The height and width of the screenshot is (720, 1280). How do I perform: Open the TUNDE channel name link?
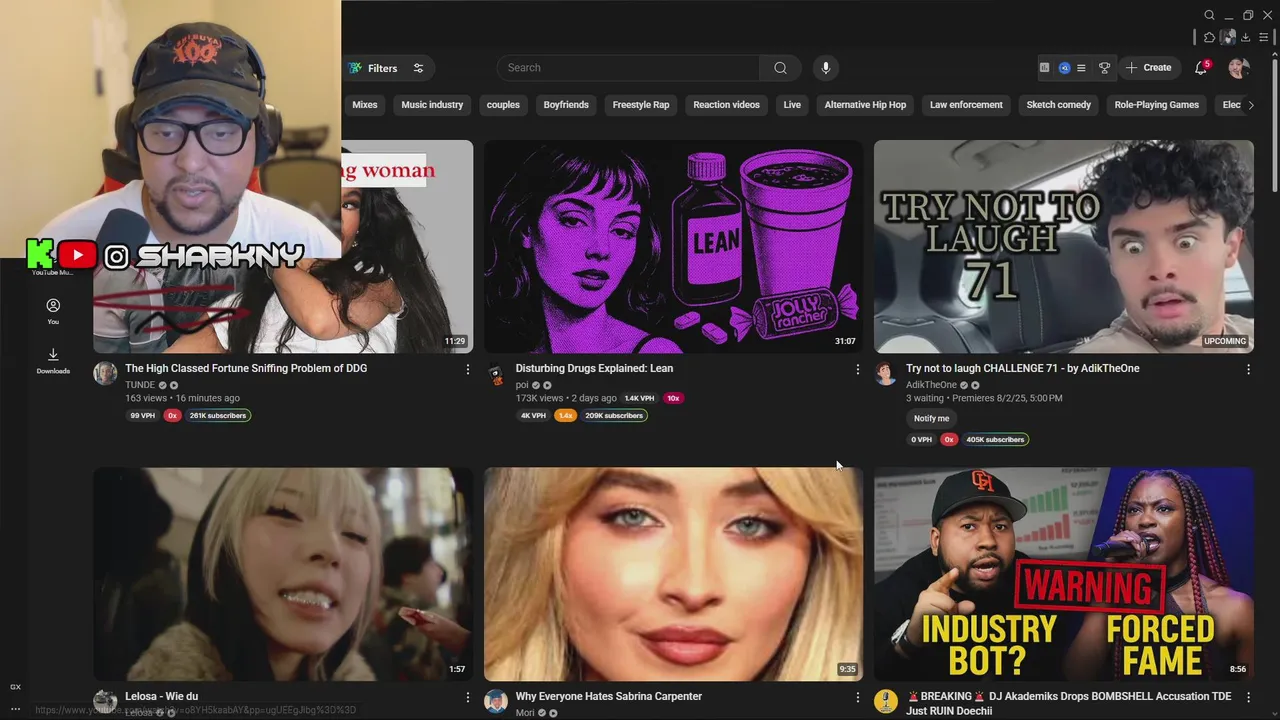(x=140, y=385)
